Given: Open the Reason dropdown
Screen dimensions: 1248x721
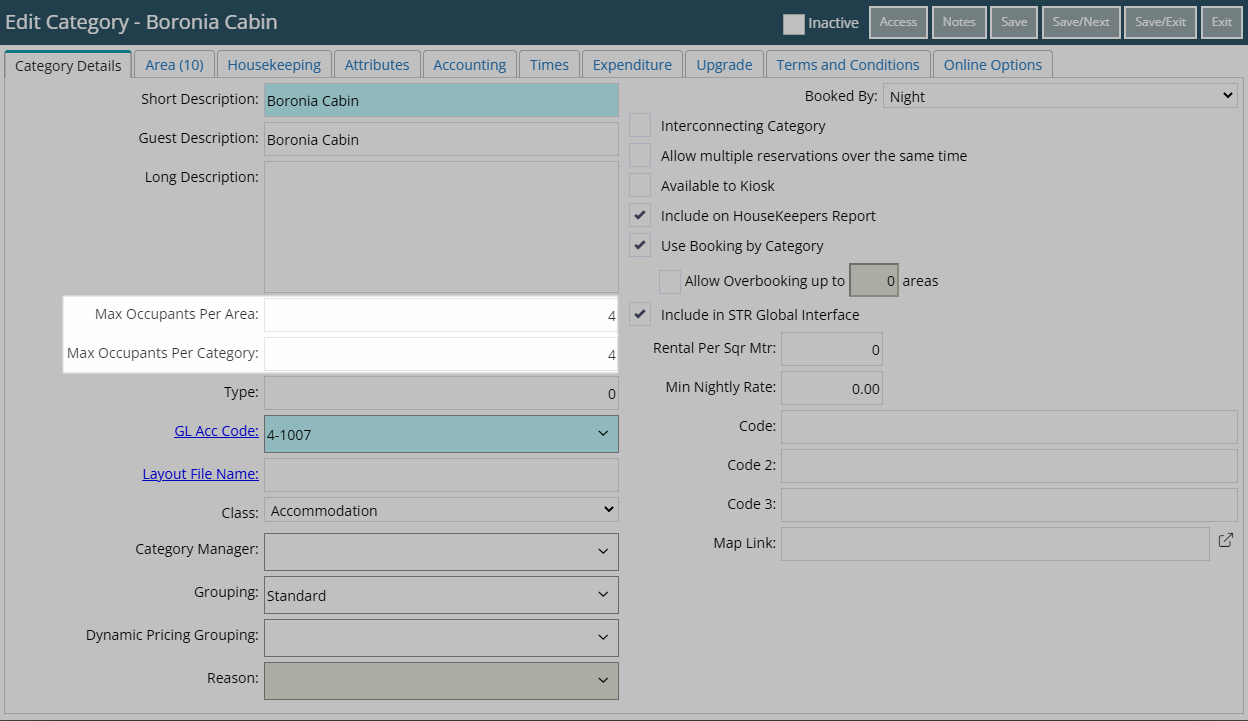Looking at the screenshot, I should pos(441,681).
